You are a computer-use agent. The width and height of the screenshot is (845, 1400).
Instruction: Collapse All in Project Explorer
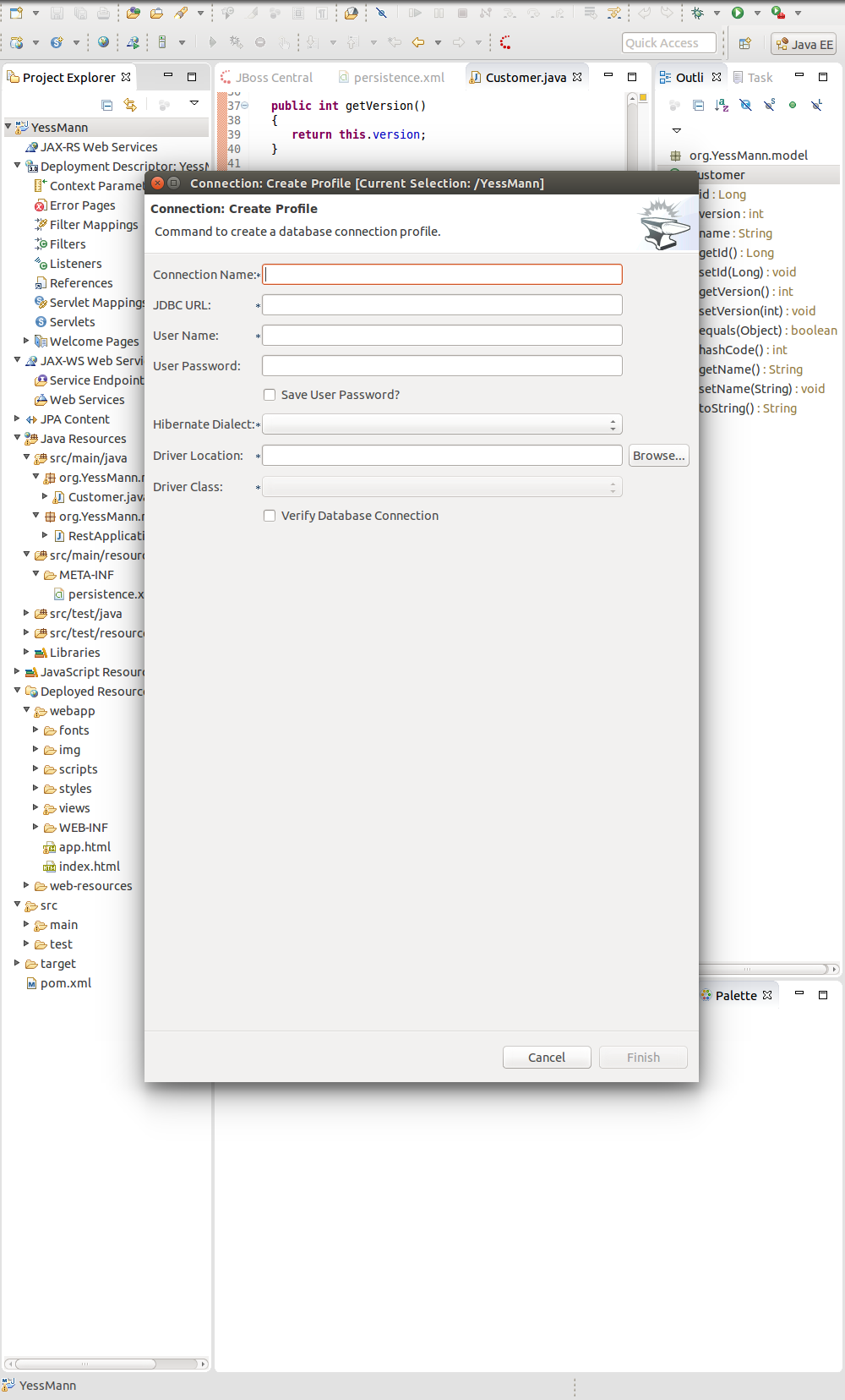click(x=106, y=105)
